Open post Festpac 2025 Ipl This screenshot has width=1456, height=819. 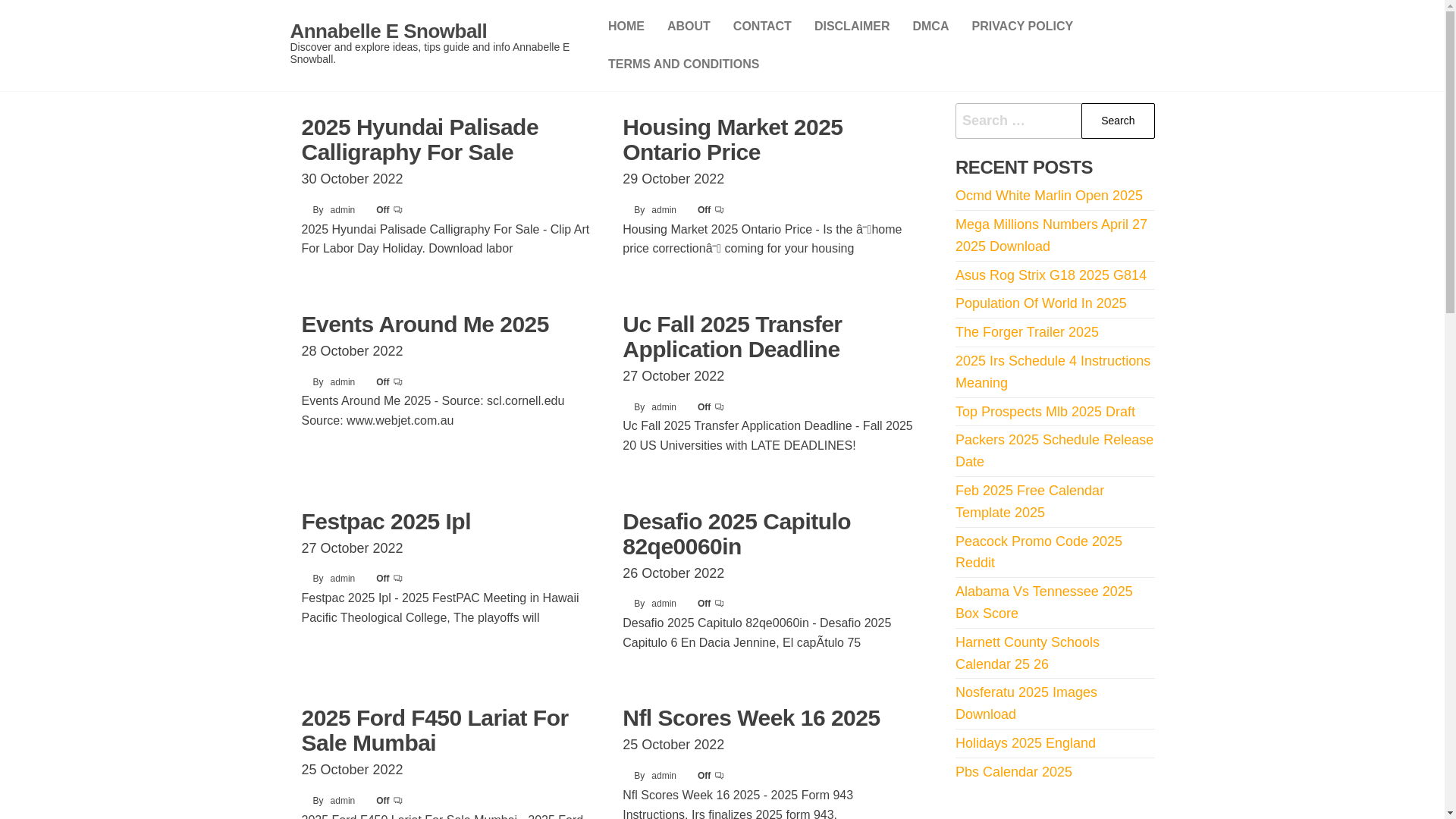tap(386, 522)
